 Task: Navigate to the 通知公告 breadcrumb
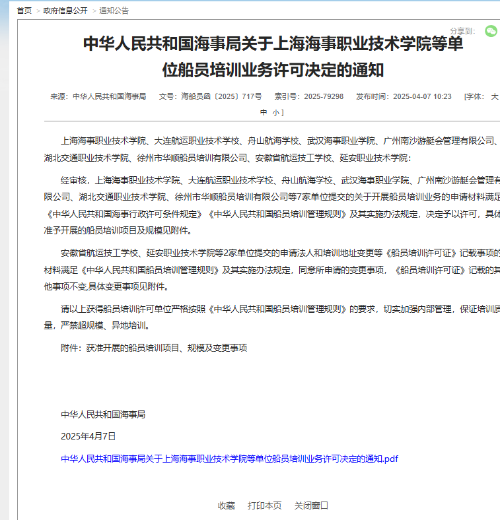(x=114, y=11)
